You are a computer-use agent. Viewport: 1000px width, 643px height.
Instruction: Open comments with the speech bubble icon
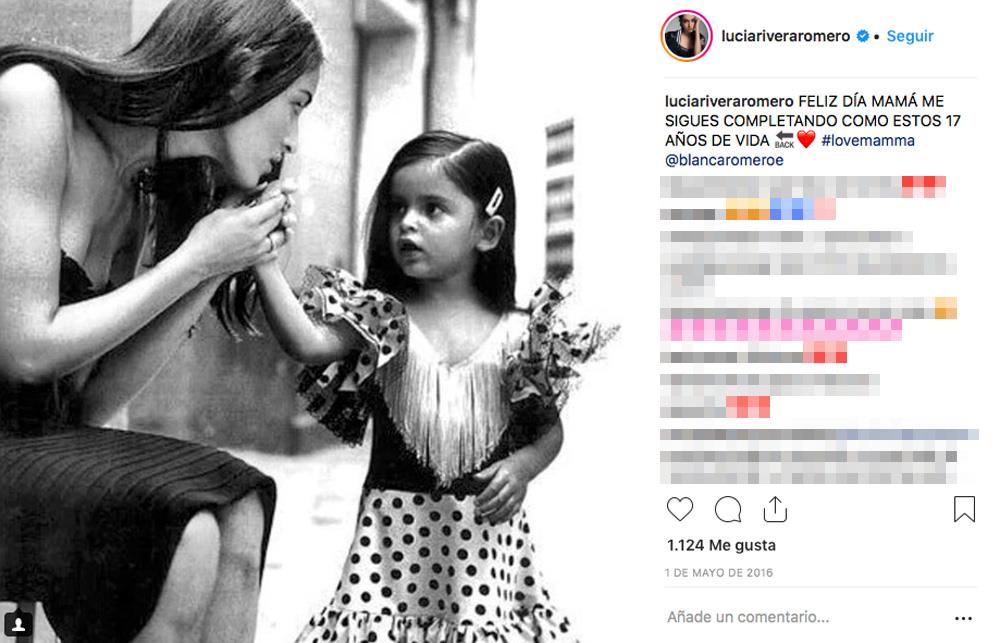pos(728,510)
